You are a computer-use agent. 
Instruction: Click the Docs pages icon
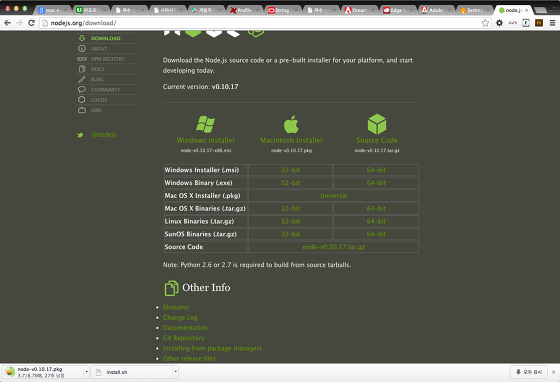point(82,69)
